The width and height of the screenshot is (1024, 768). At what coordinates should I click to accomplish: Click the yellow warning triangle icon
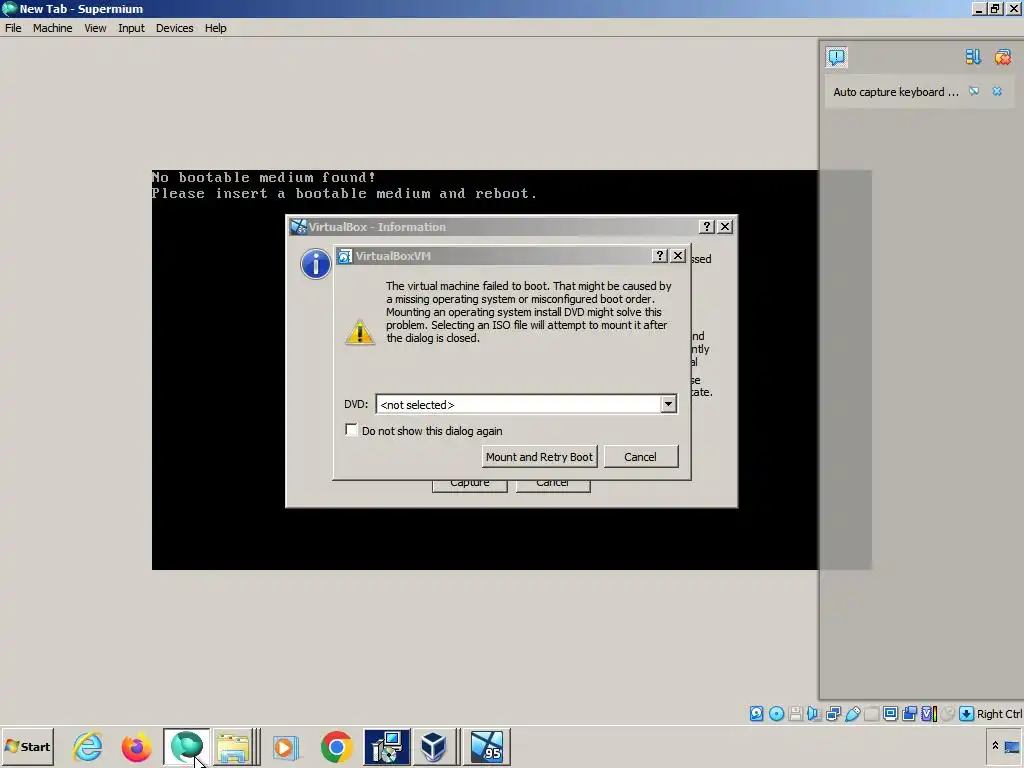(360, 332)
